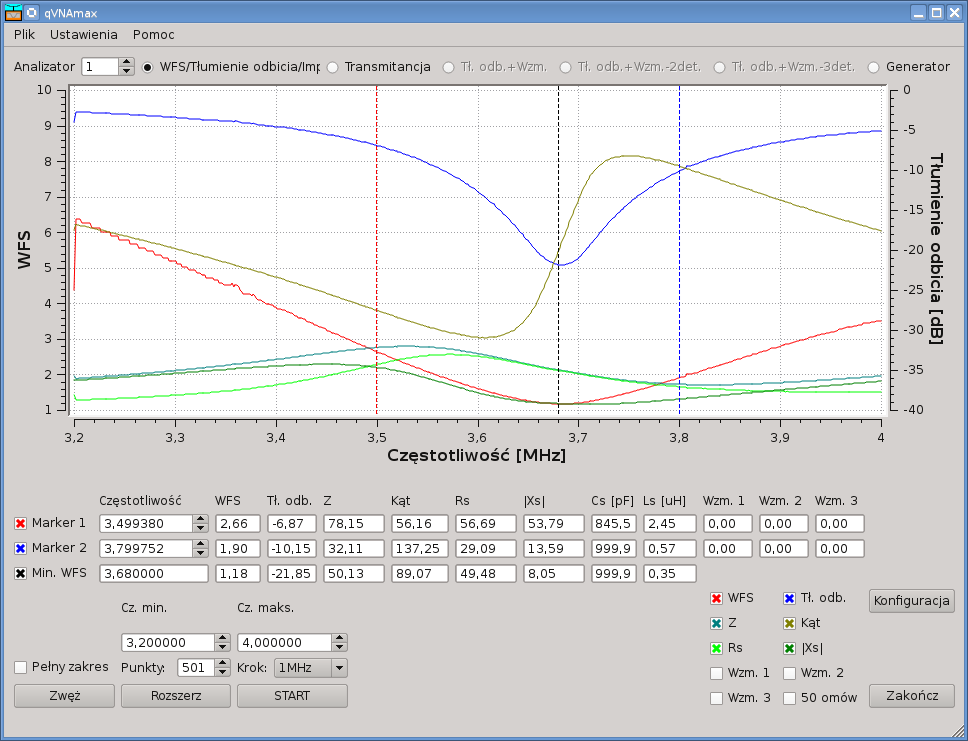Click Marker 1 Cs value 845,5
968x741 pixels.
tap(613, 524)
